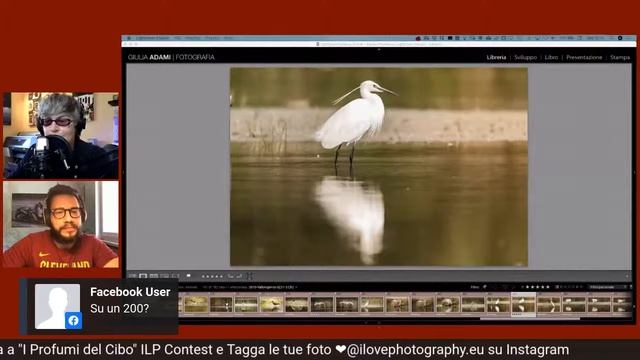The height and width of the screenshot is (360, 640).
Task: Open the Apple menu in the macOS menu bar
Action: tap(129, 38)
